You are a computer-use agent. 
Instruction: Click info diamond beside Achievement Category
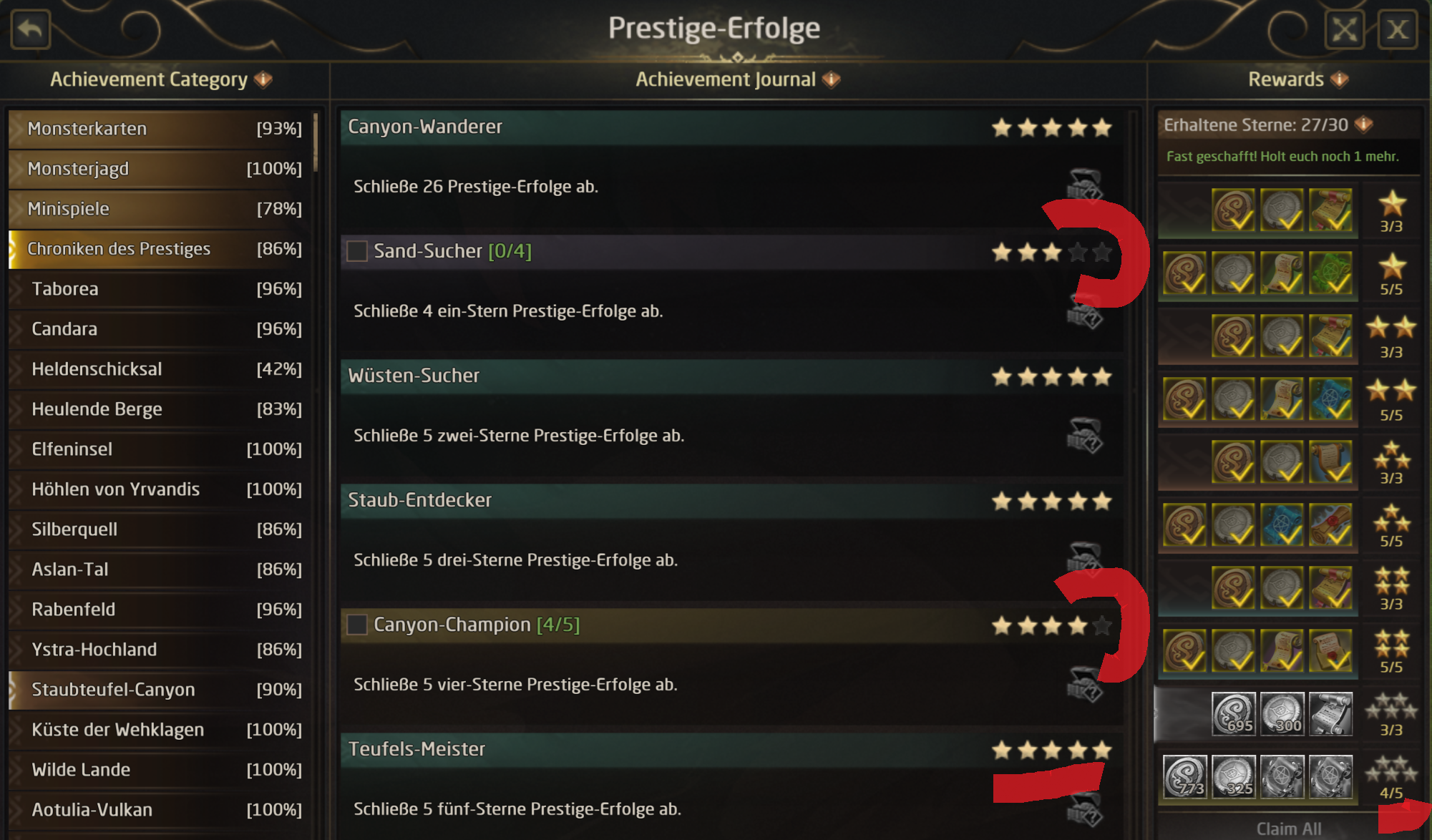[263, 79]
